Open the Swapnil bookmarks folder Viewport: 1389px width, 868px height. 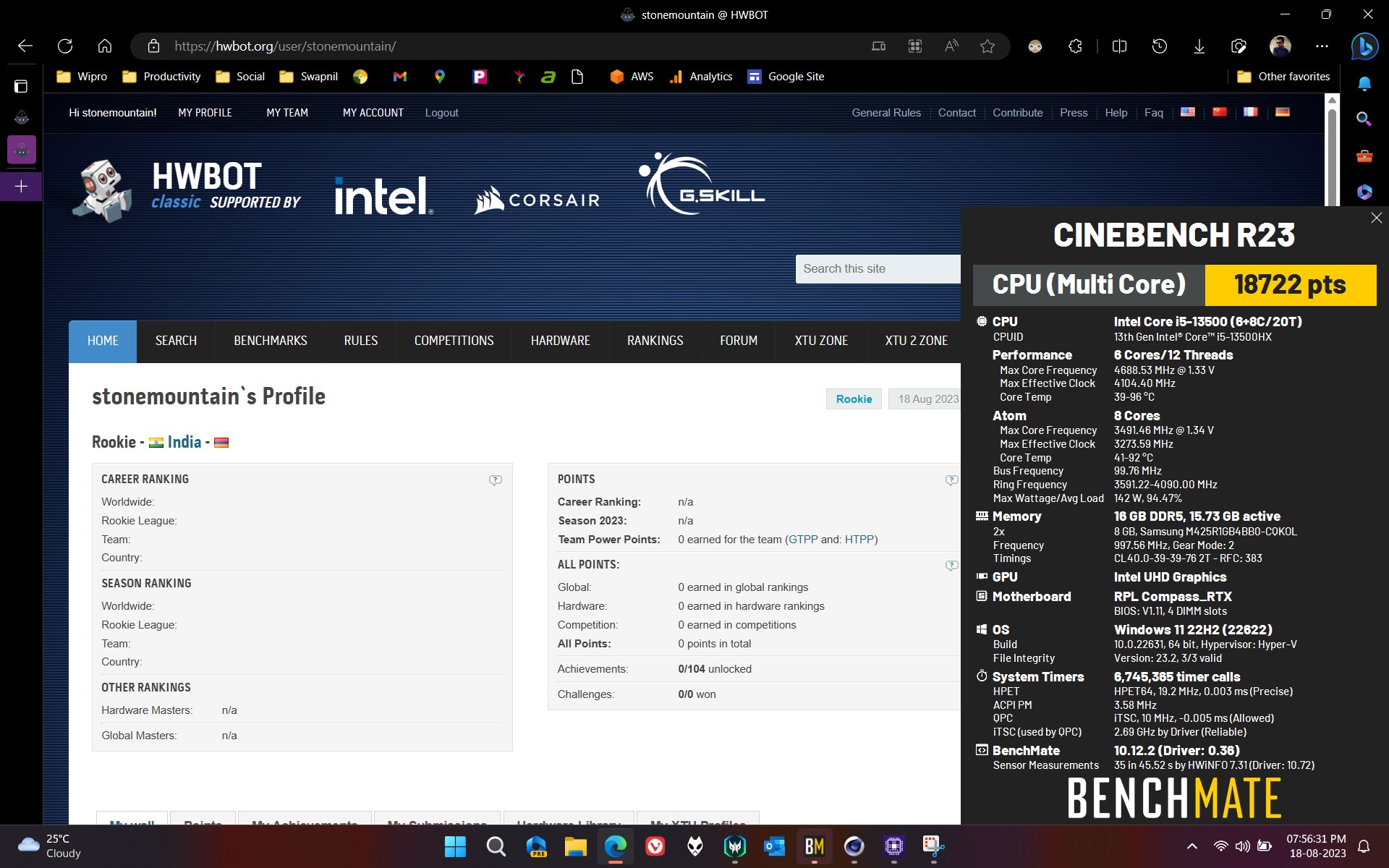pyautogui.click(x=309, y=77)
